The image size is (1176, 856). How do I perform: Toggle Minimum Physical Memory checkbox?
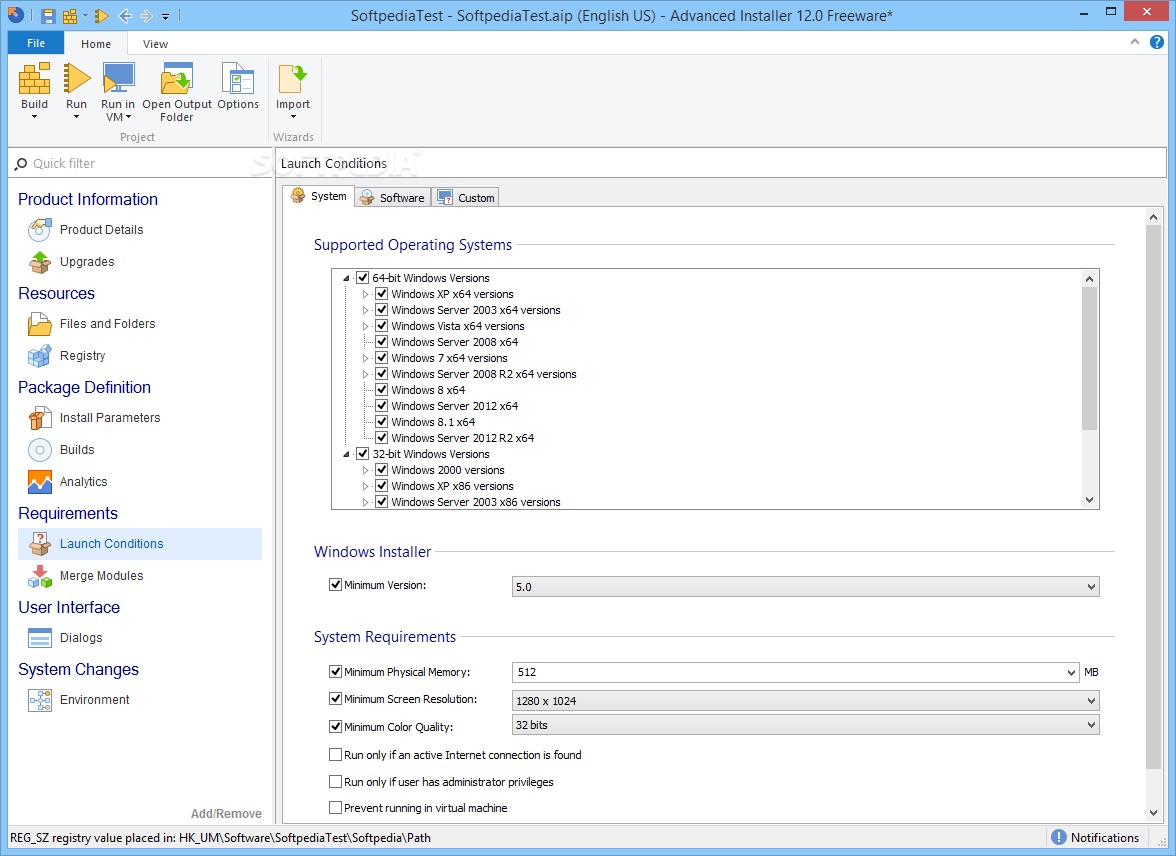point(335,671)
